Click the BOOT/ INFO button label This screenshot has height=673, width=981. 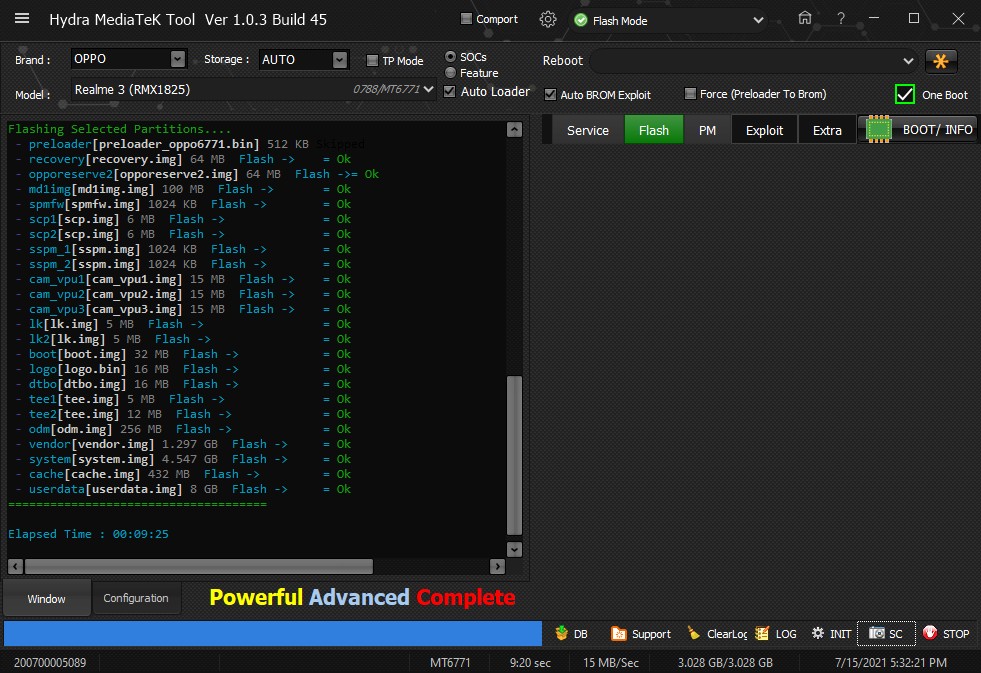[937, 129]
